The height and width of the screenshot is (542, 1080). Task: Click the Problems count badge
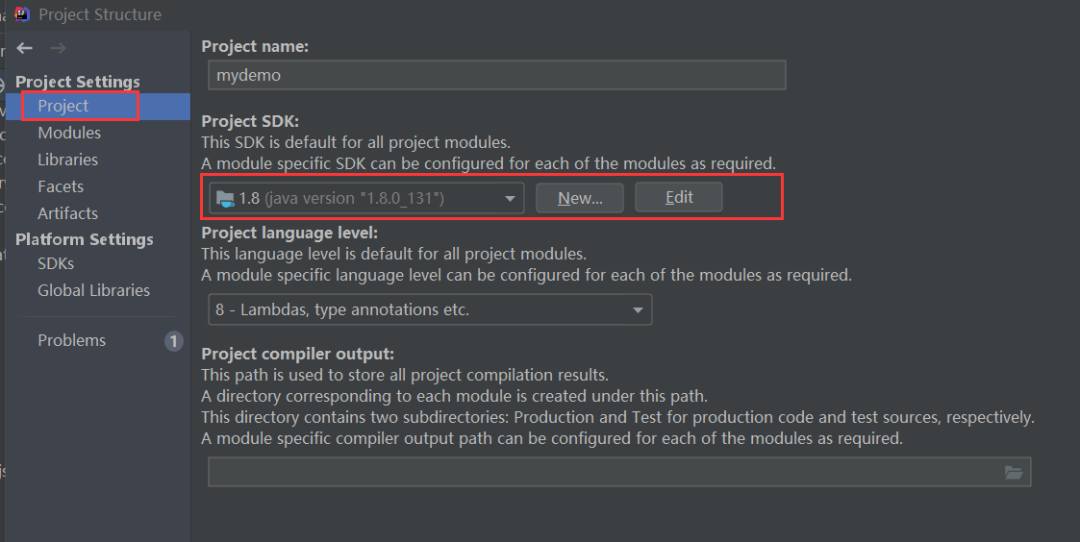coord(174,341)
